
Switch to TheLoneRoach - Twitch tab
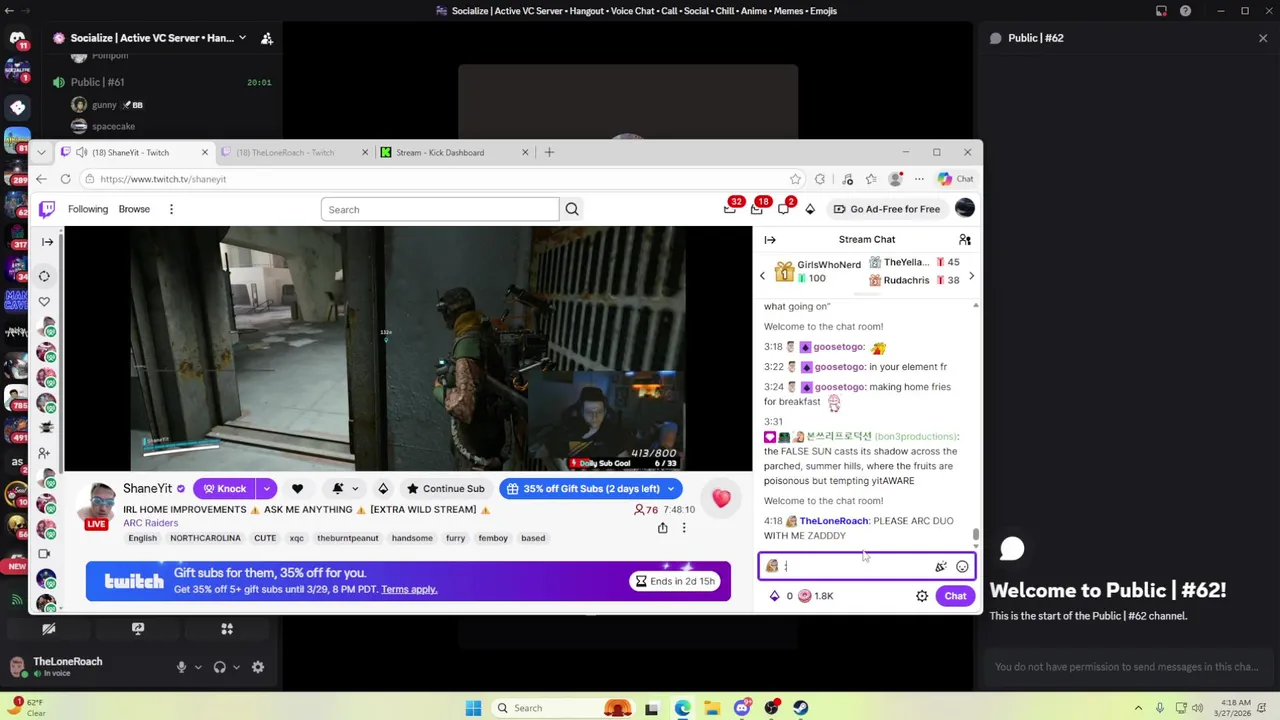point(294,153)
